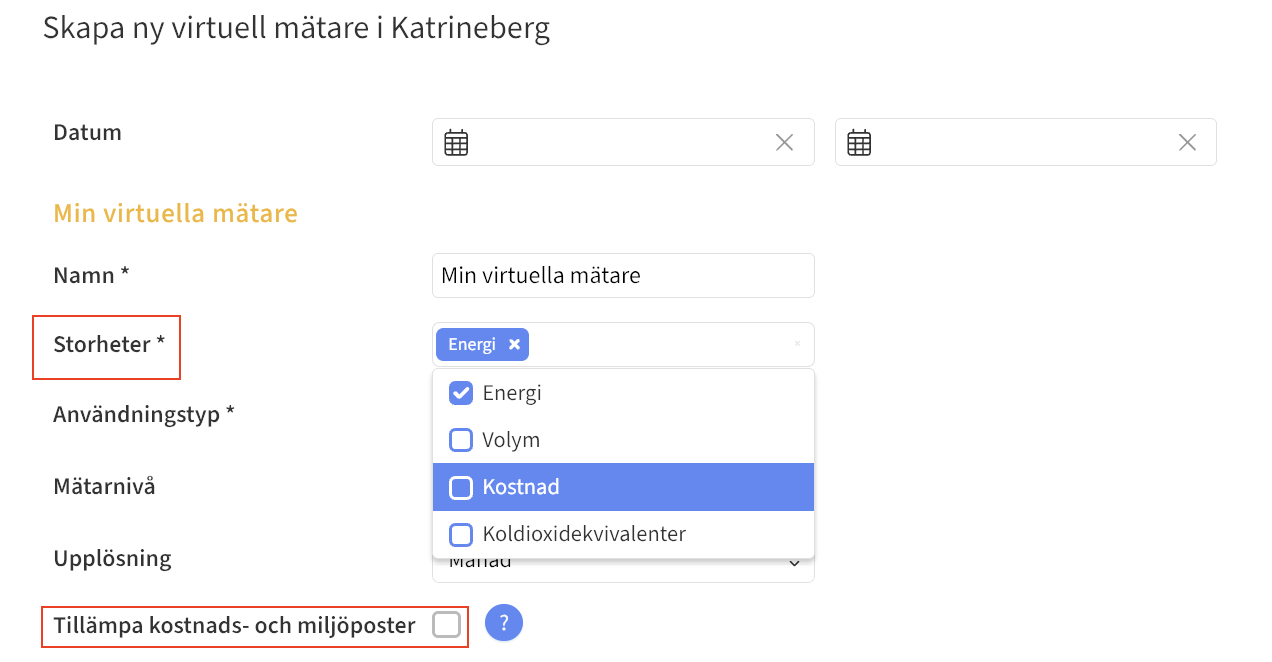Clear the second date field with X
Screen dimensions: 1272x662
click(1187, 143)
